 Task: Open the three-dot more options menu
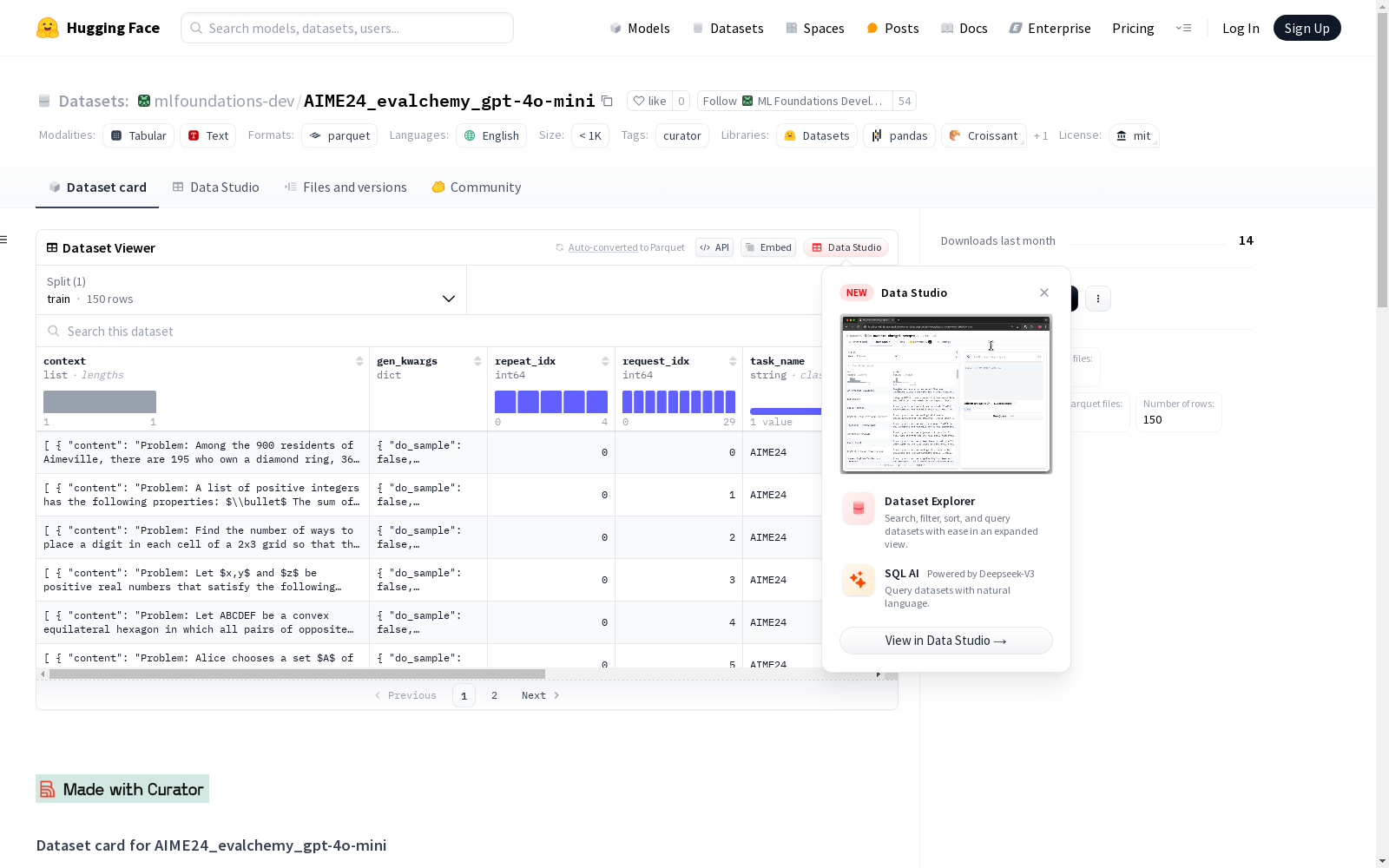1098,299
